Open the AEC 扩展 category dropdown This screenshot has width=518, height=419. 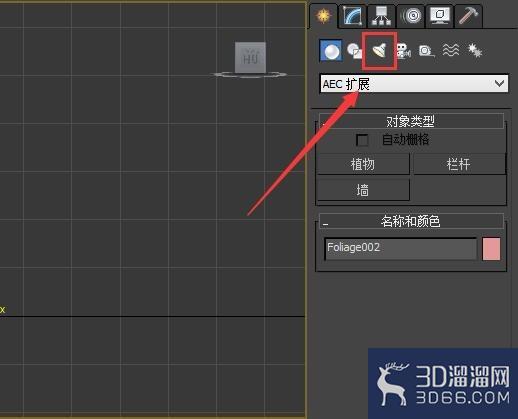414,84
